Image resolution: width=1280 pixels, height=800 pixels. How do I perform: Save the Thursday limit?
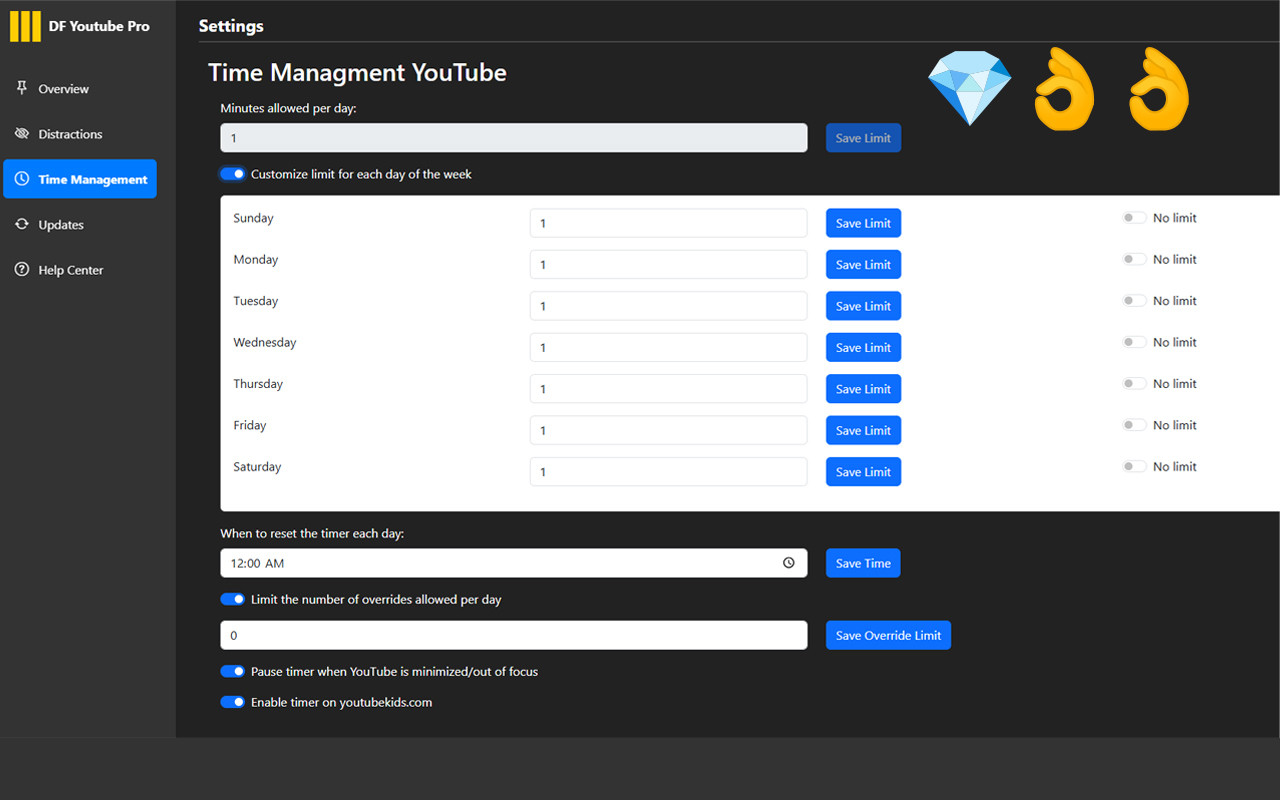click(x=863, y=389)
